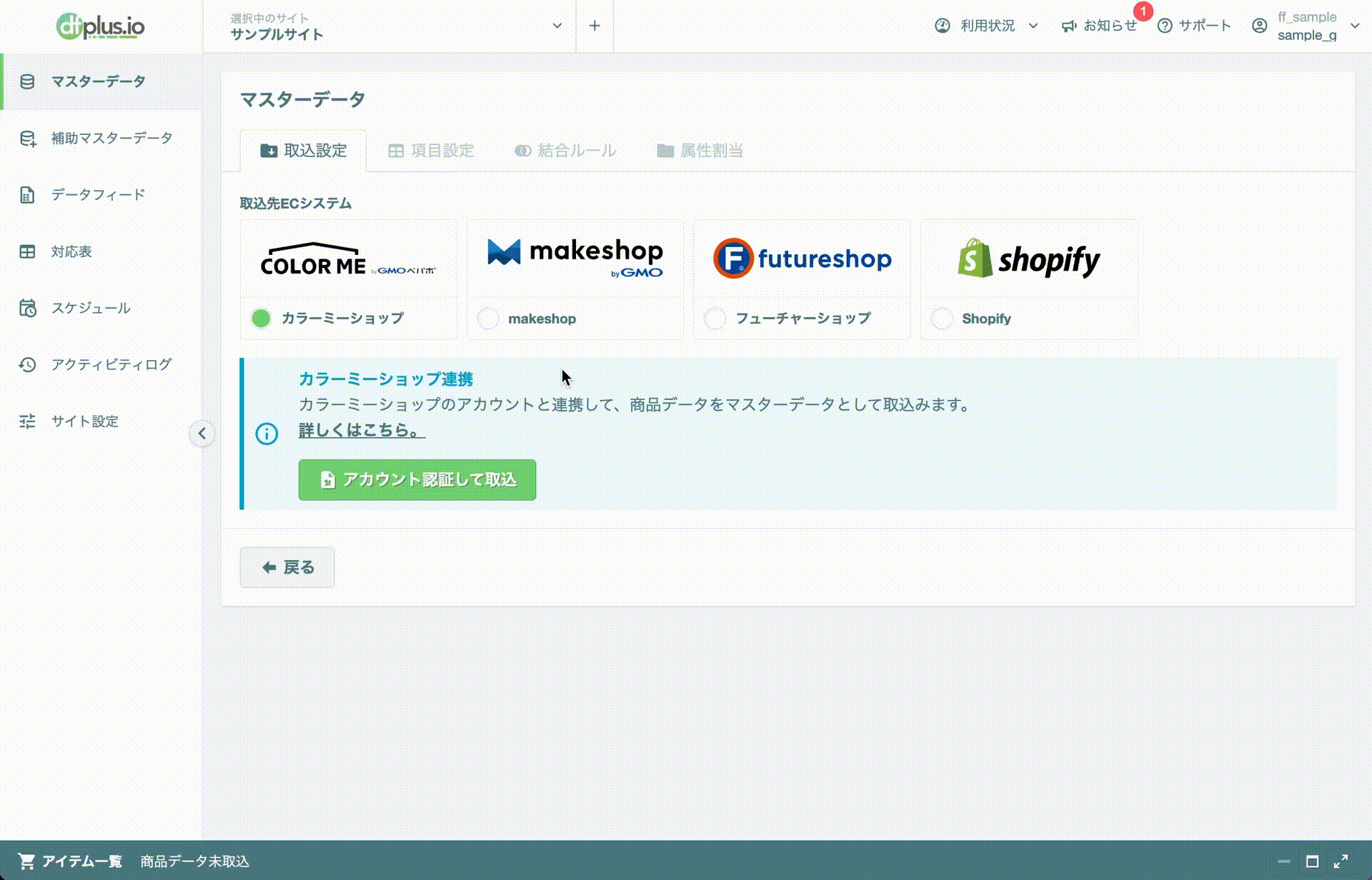Select the makeshop radio button
This screenshot has width=1372, height=880.
[x=488, y=319]
